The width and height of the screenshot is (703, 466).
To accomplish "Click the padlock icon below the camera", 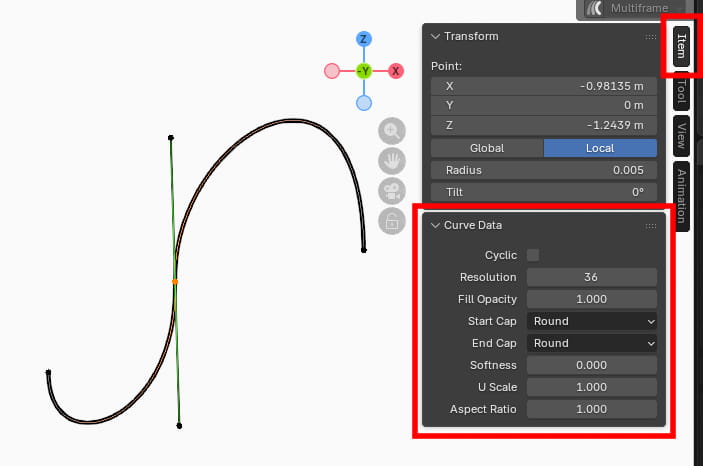I will pos(391,221).
